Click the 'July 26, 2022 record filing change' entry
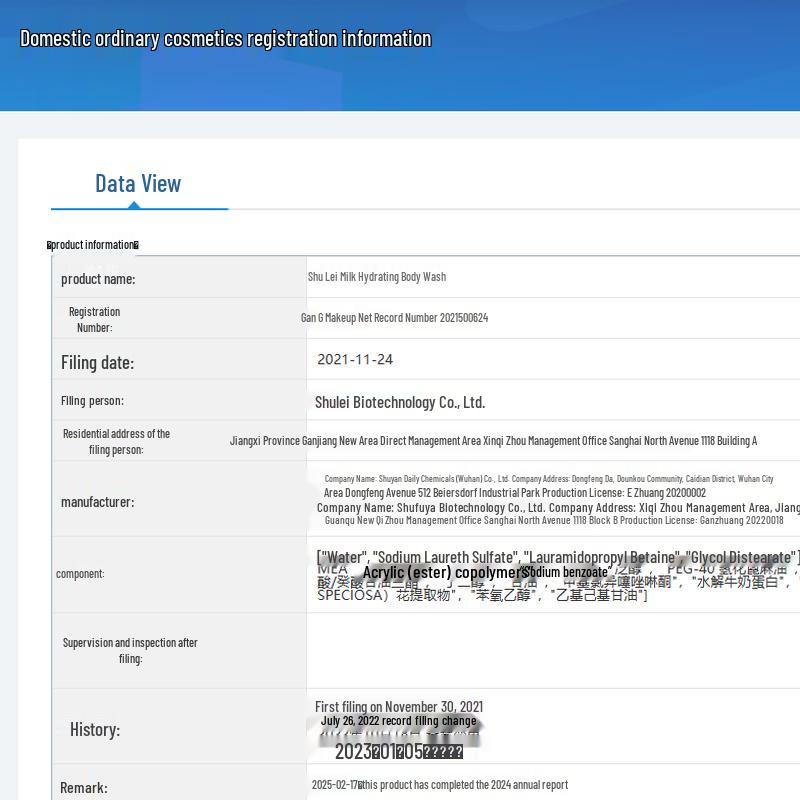 (x=398, y=721)
